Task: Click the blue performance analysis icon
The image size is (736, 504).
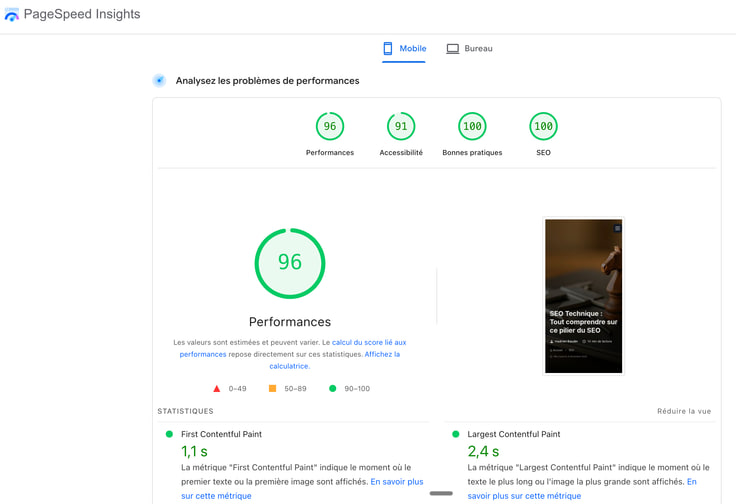Action: coord(160,81)
